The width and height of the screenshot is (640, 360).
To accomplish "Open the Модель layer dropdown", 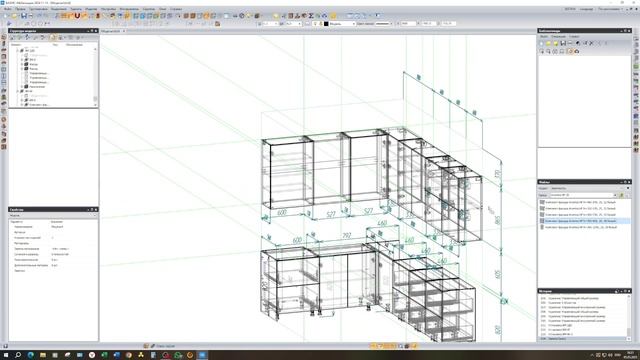I will point(342,24).
